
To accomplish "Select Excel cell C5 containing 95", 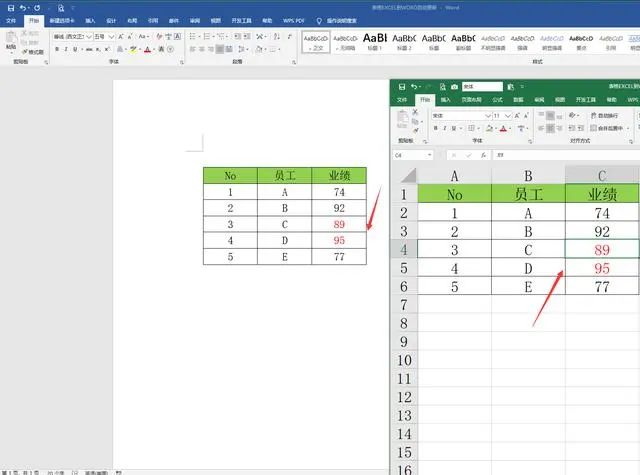I will tap(601, 269).
